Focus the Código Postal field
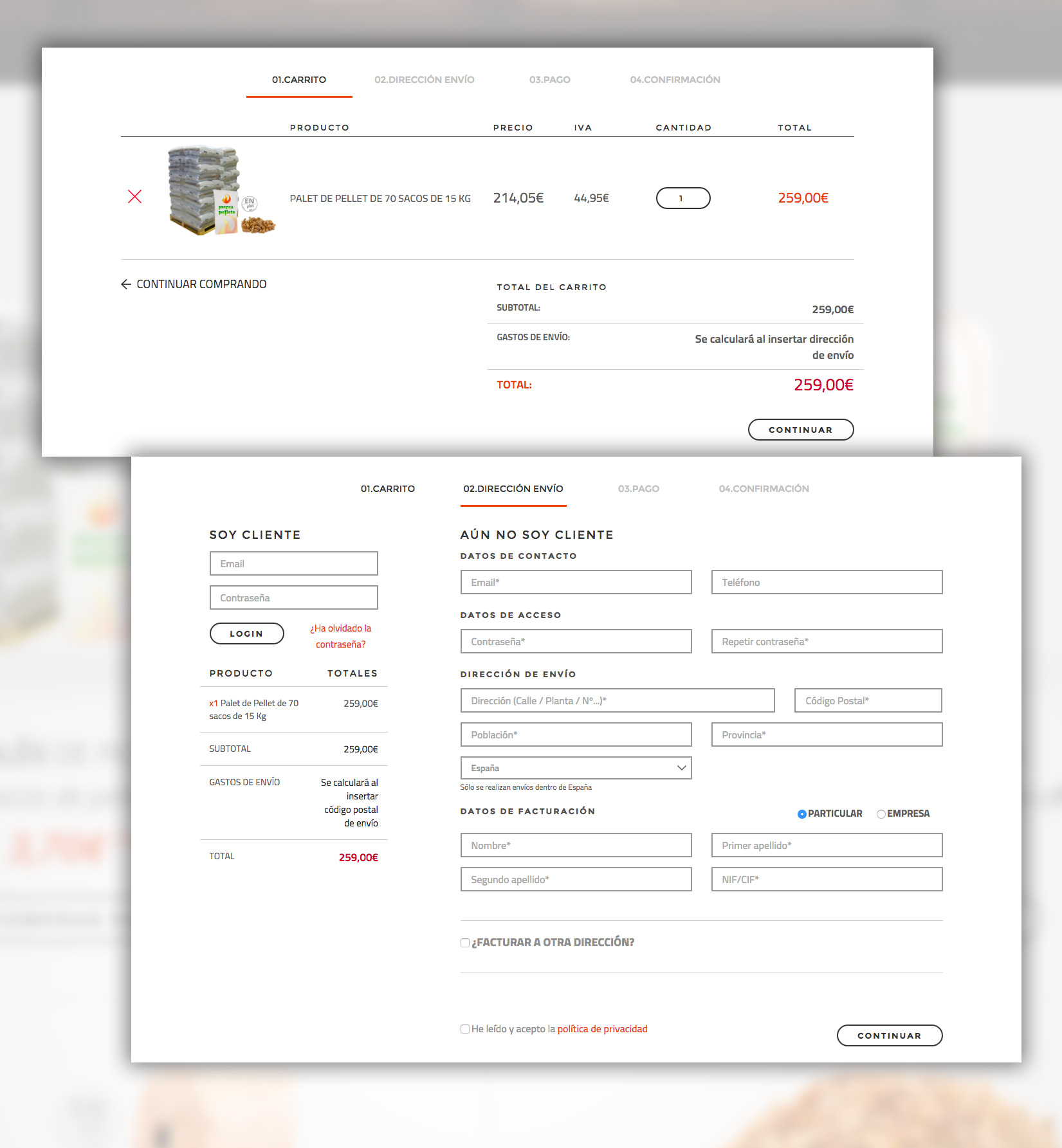 click(x=868, y=700)
